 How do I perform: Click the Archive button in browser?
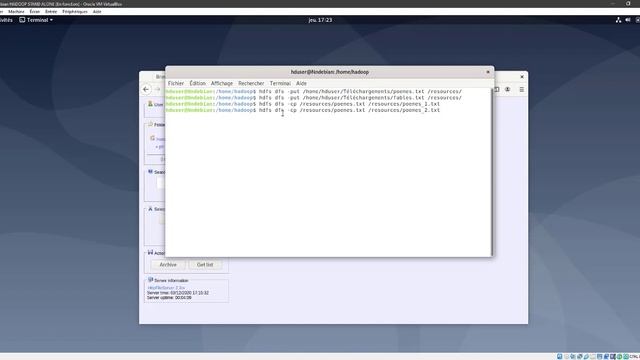pos(168,265)
